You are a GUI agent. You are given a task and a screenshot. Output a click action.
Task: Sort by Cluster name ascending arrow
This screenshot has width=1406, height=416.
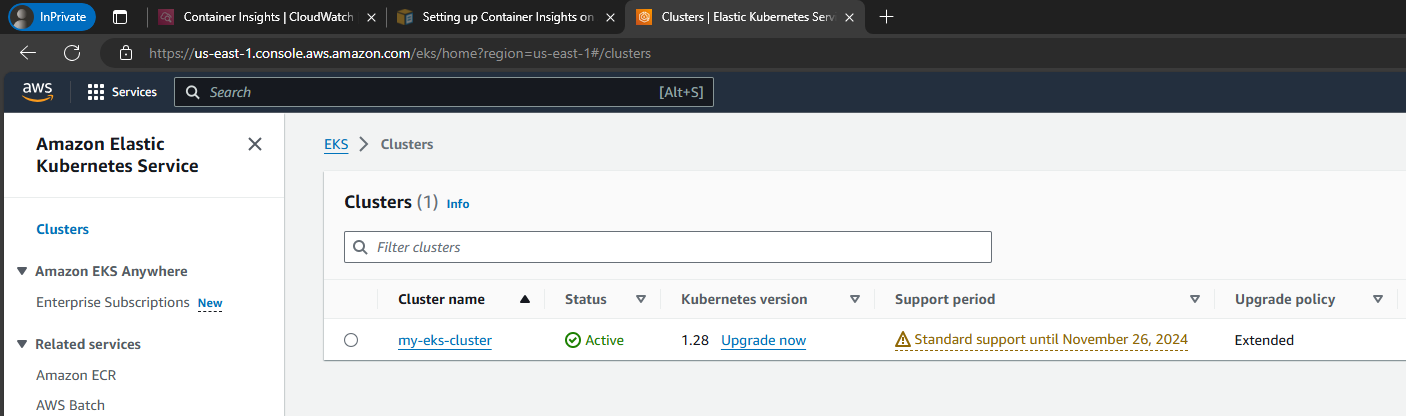coord(525,299)
